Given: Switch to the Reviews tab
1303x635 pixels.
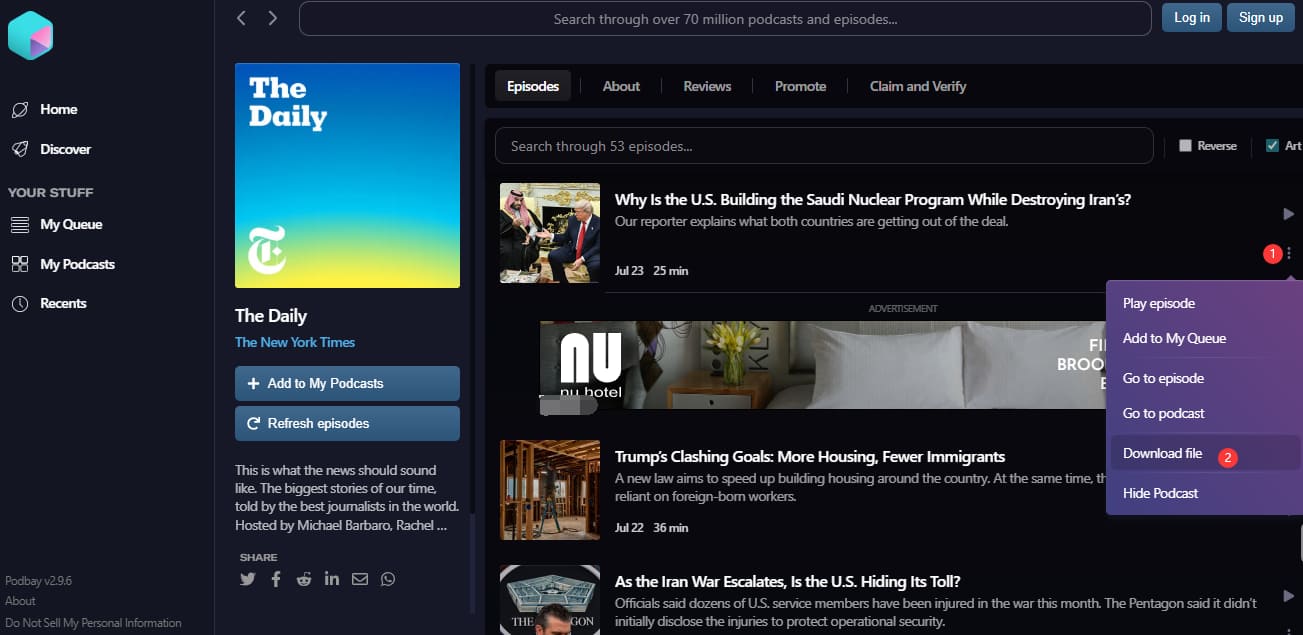Looking at the screenshot, I should click(x=707, y=86).
